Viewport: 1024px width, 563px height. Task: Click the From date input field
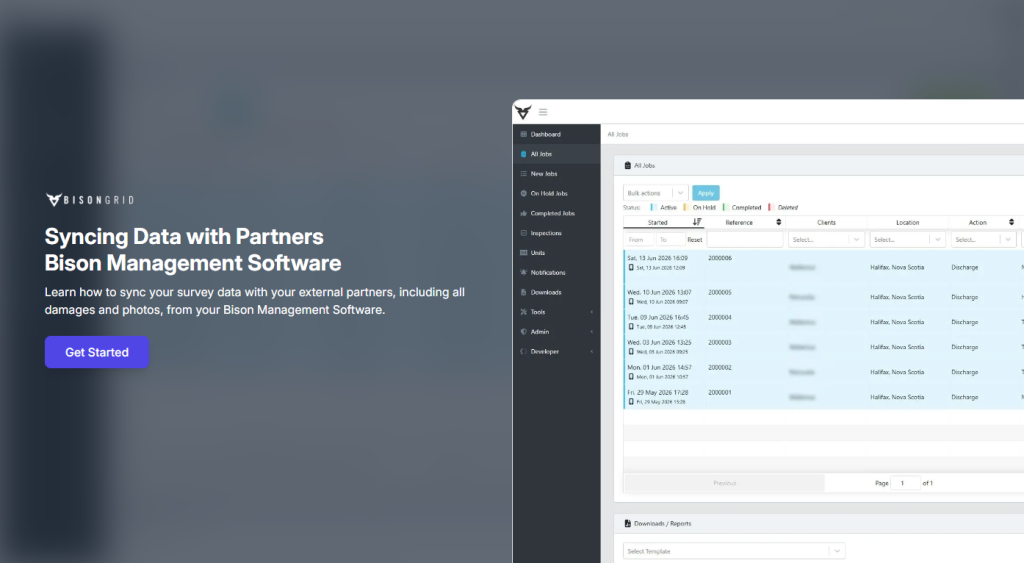[x=639, y=240]
